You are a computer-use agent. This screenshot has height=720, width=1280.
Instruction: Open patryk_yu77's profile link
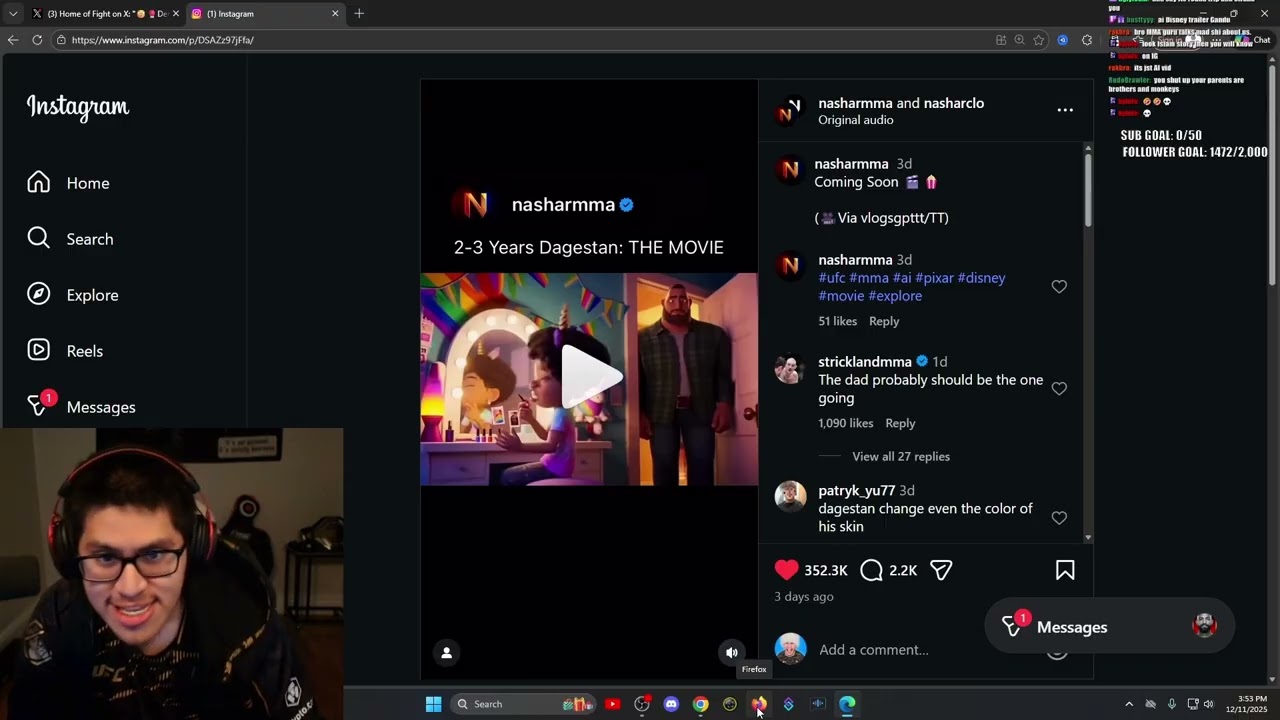(x=857, y=491)
